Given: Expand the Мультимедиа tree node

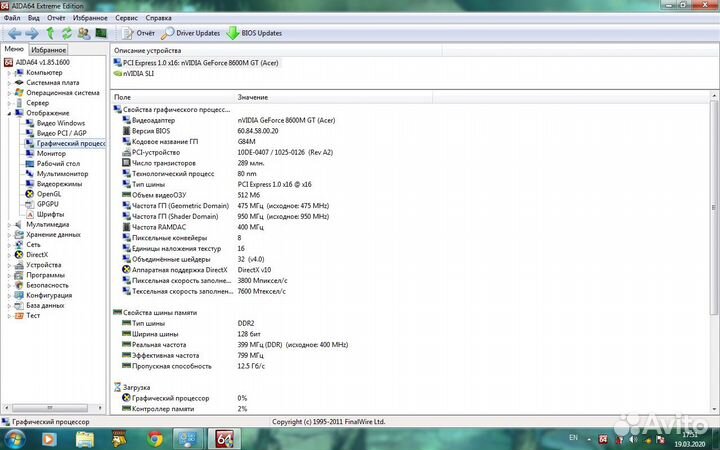Looking at the screenshot, I should point(9,225).
